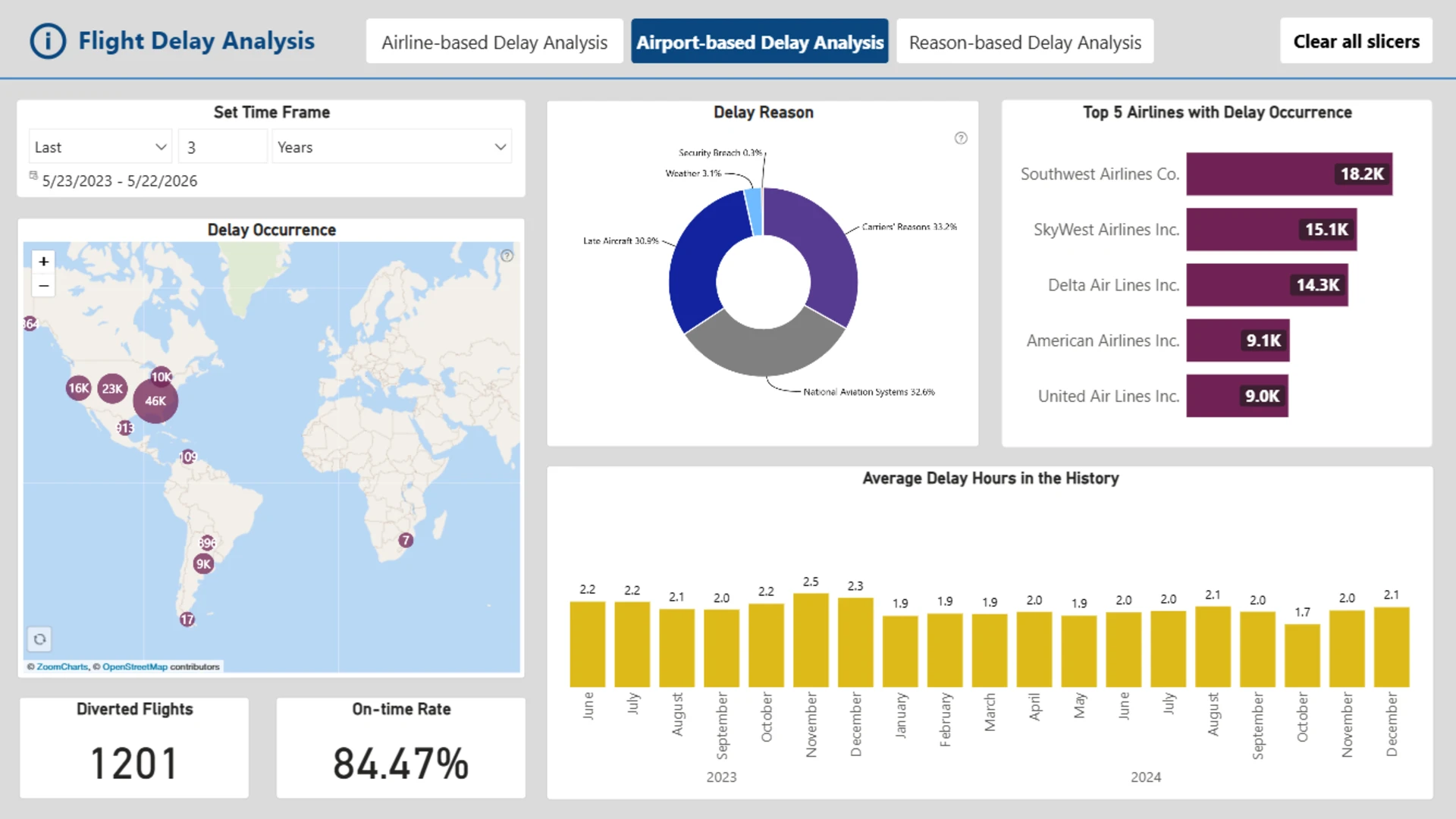Select the 10K map cluster bubble
Viewport: 1456px width, 819px height.
(x=161, y=377)
